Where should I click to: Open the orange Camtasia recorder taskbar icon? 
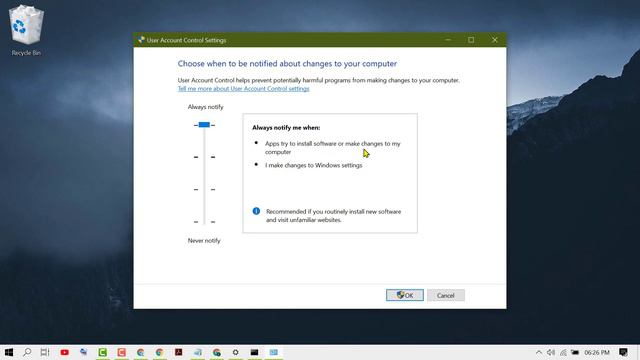(121, 352)
